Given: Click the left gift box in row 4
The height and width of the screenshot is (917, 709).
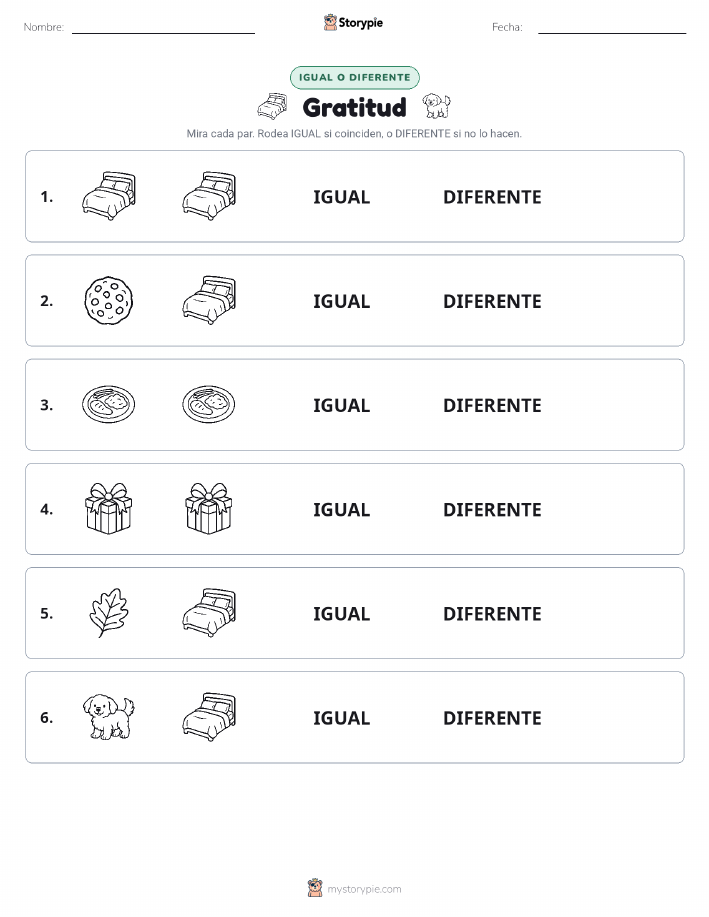Looking at the screenshot, I should (x=109, y=508).
